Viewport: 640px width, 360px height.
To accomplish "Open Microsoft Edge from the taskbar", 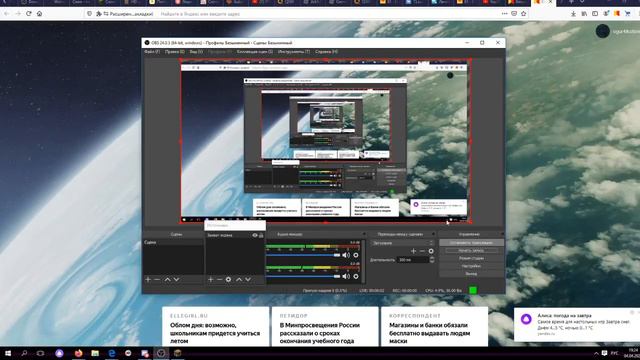I will tap(111, 353).
